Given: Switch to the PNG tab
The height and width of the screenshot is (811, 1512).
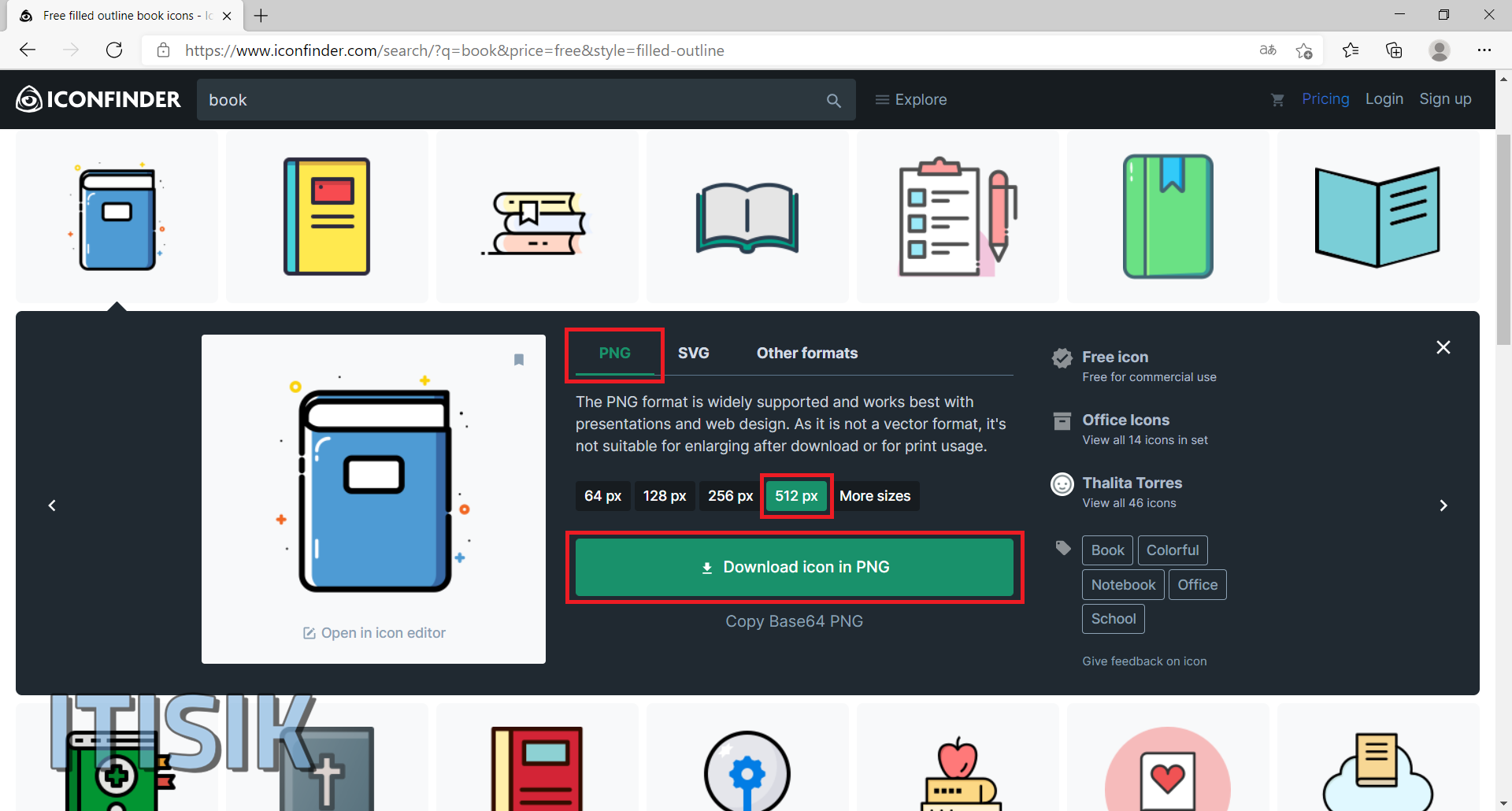Looking at the screenshot, I should coord(615,354).
